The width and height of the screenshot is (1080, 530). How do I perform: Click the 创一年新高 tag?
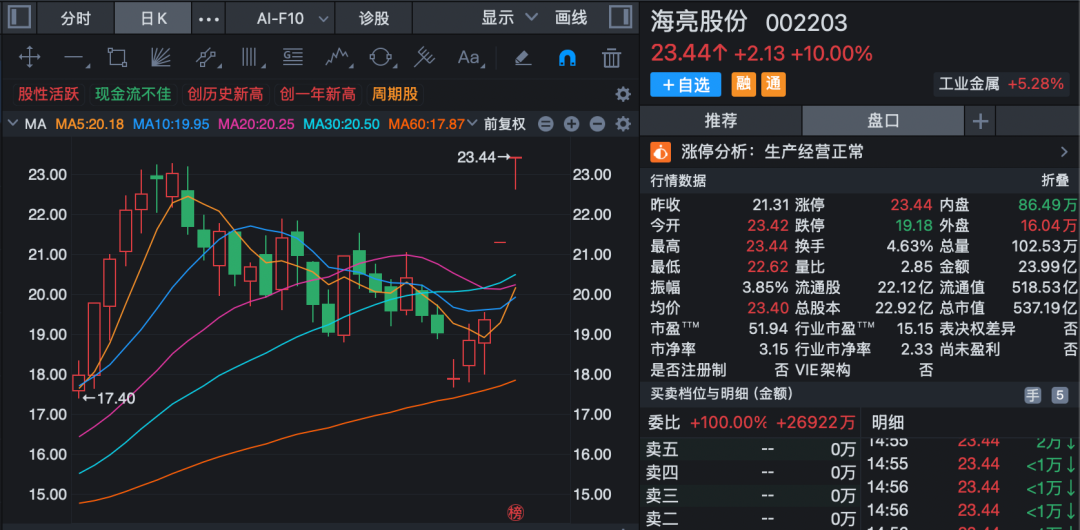tap(318, 94)
